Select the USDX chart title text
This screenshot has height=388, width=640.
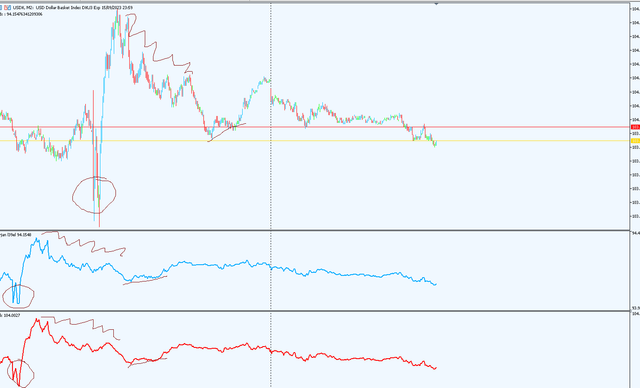point(73,7)
